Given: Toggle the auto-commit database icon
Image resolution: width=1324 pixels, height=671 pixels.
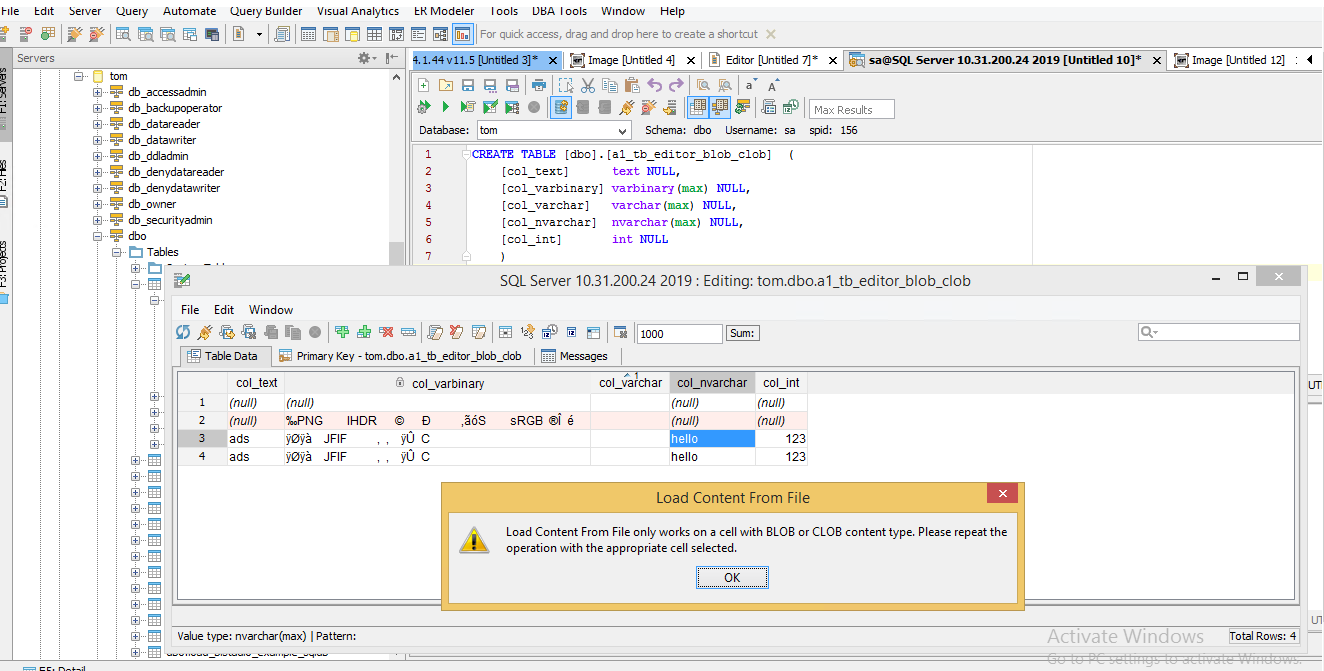Looking at the screenshot, I should pyautogui.click(x=561, y=107).
